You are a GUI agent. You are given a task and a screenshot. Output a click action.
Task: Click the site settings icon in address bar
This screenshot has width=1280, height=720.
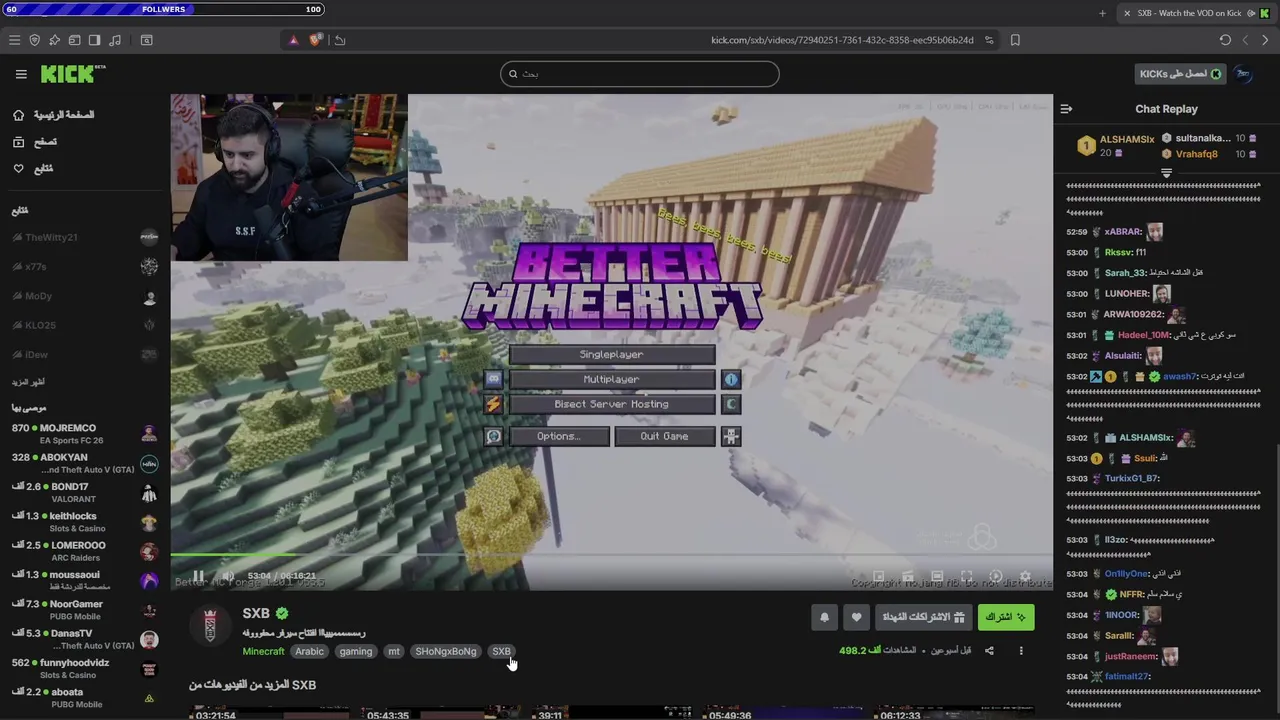tap(989, 40)
